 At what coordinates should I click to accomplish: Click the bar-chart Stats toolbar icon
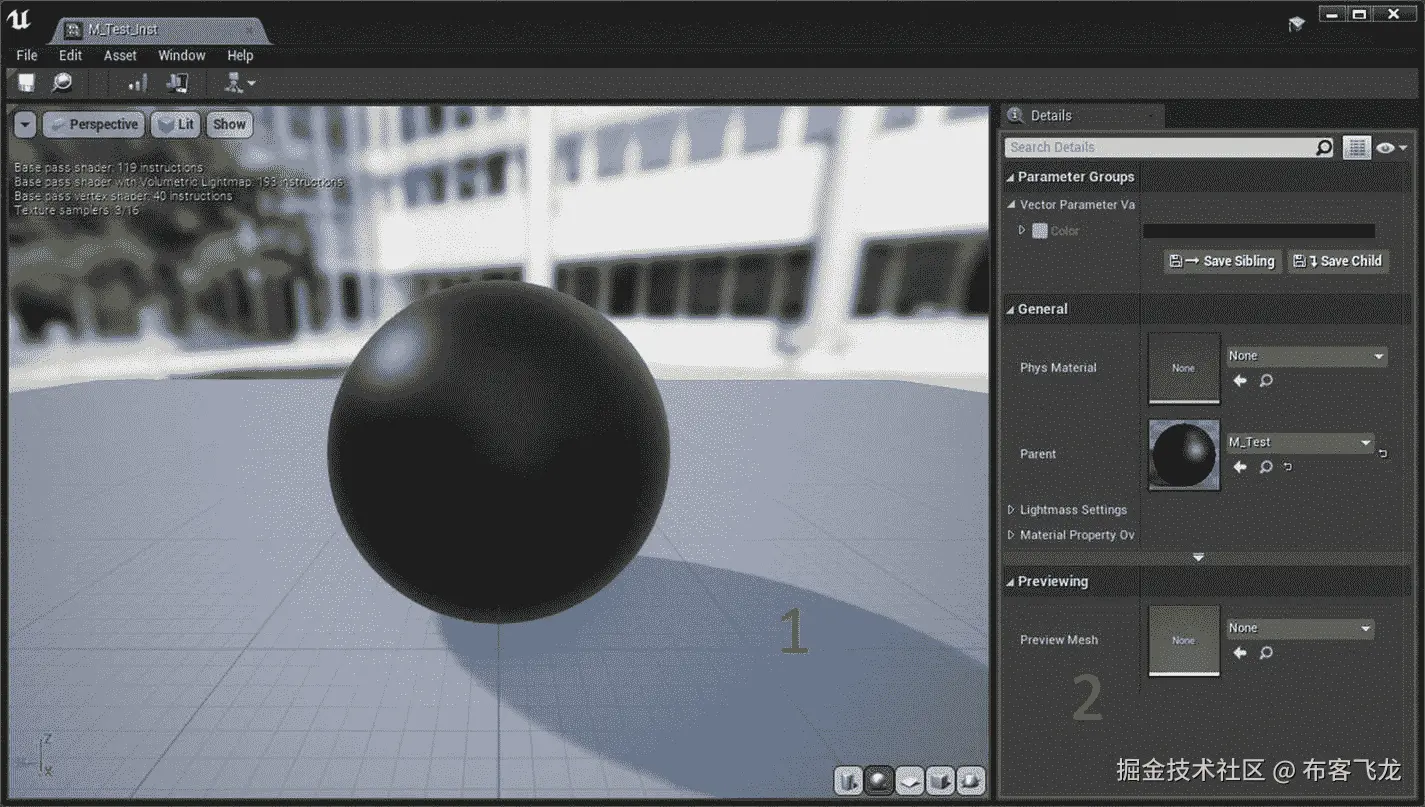137,83
